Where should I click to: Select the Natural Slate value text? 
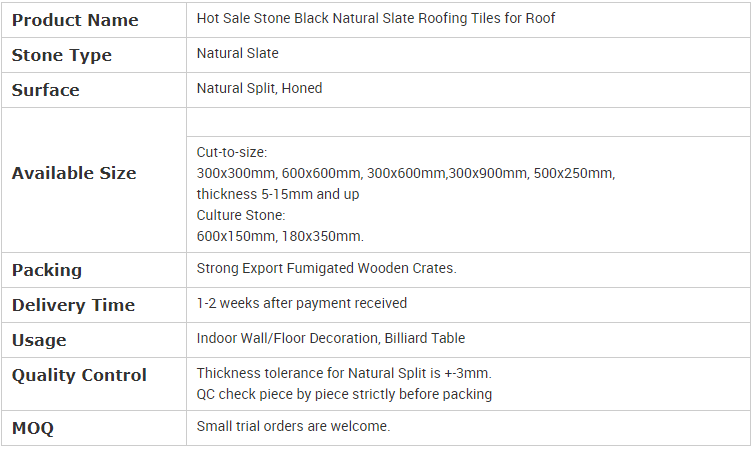(x=238, y=53)
